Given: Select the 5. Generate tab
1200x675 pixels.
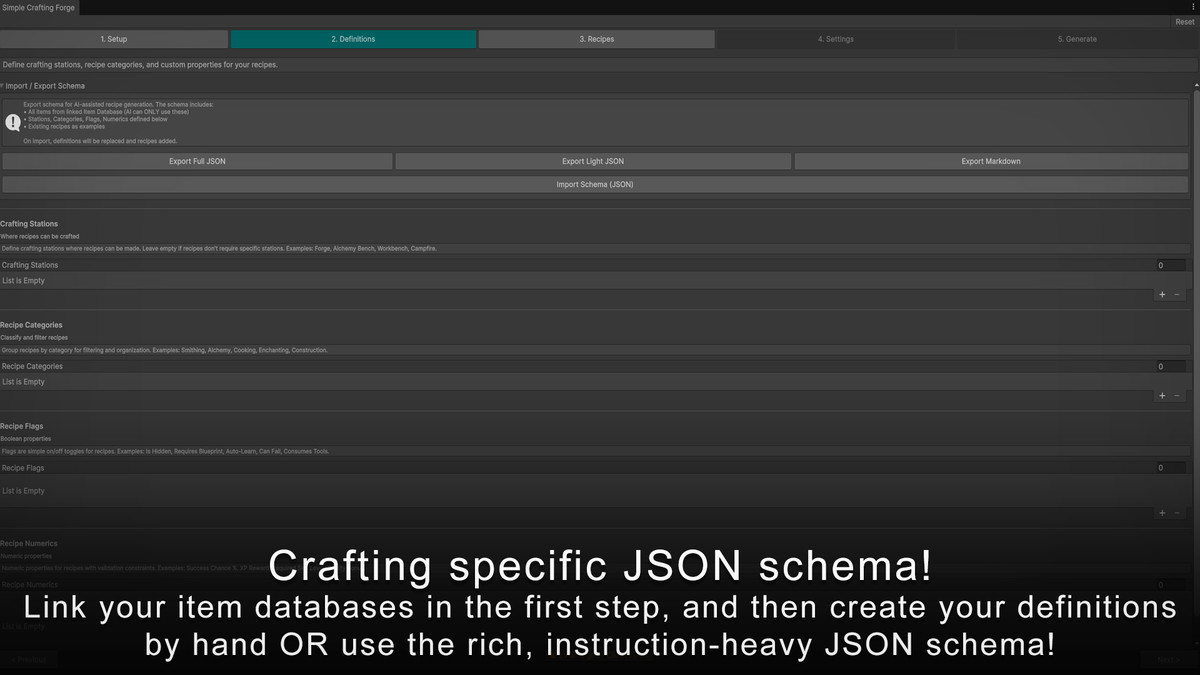Looking at the screenshot, I should [1077, 39].
